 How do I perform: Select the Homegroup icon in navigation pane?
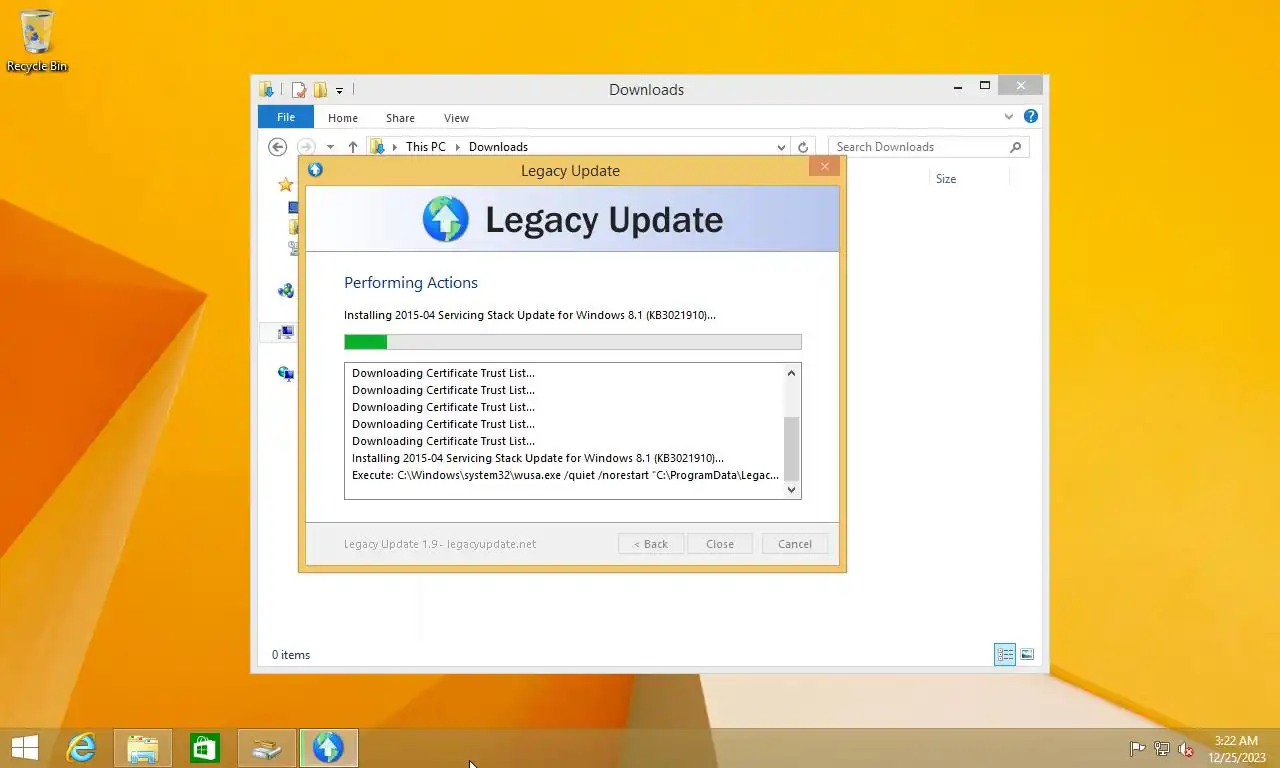coord(286,291)
